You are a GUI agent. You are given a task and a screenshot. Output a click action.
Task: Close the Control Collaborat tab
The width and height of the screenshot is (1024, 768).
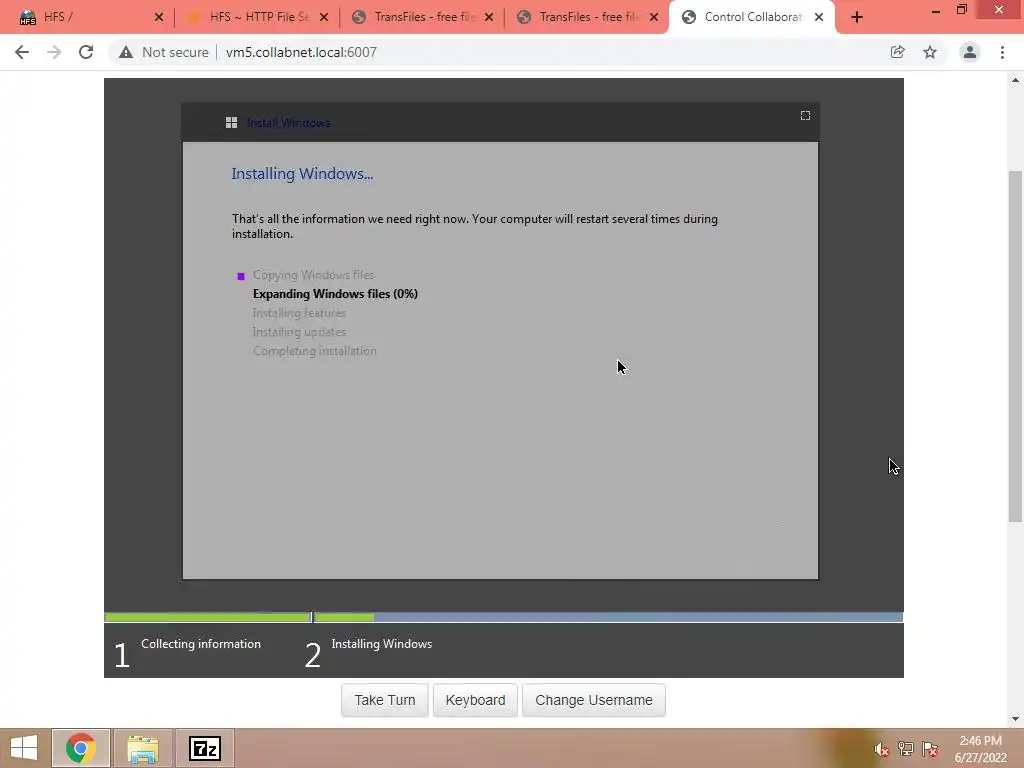[x=819, y=18]
